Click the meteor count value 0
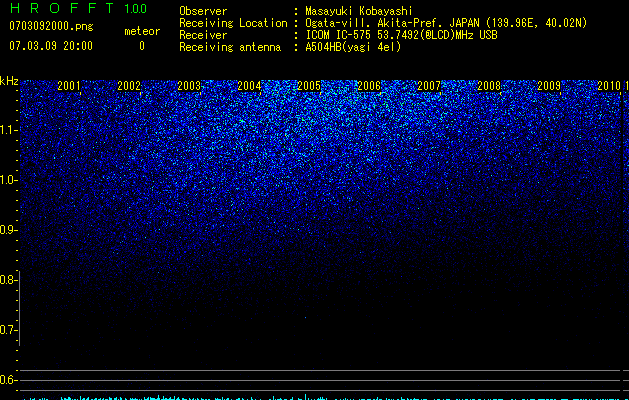The width and height of the screenshot is (629, 400). [x=142, y=46]
